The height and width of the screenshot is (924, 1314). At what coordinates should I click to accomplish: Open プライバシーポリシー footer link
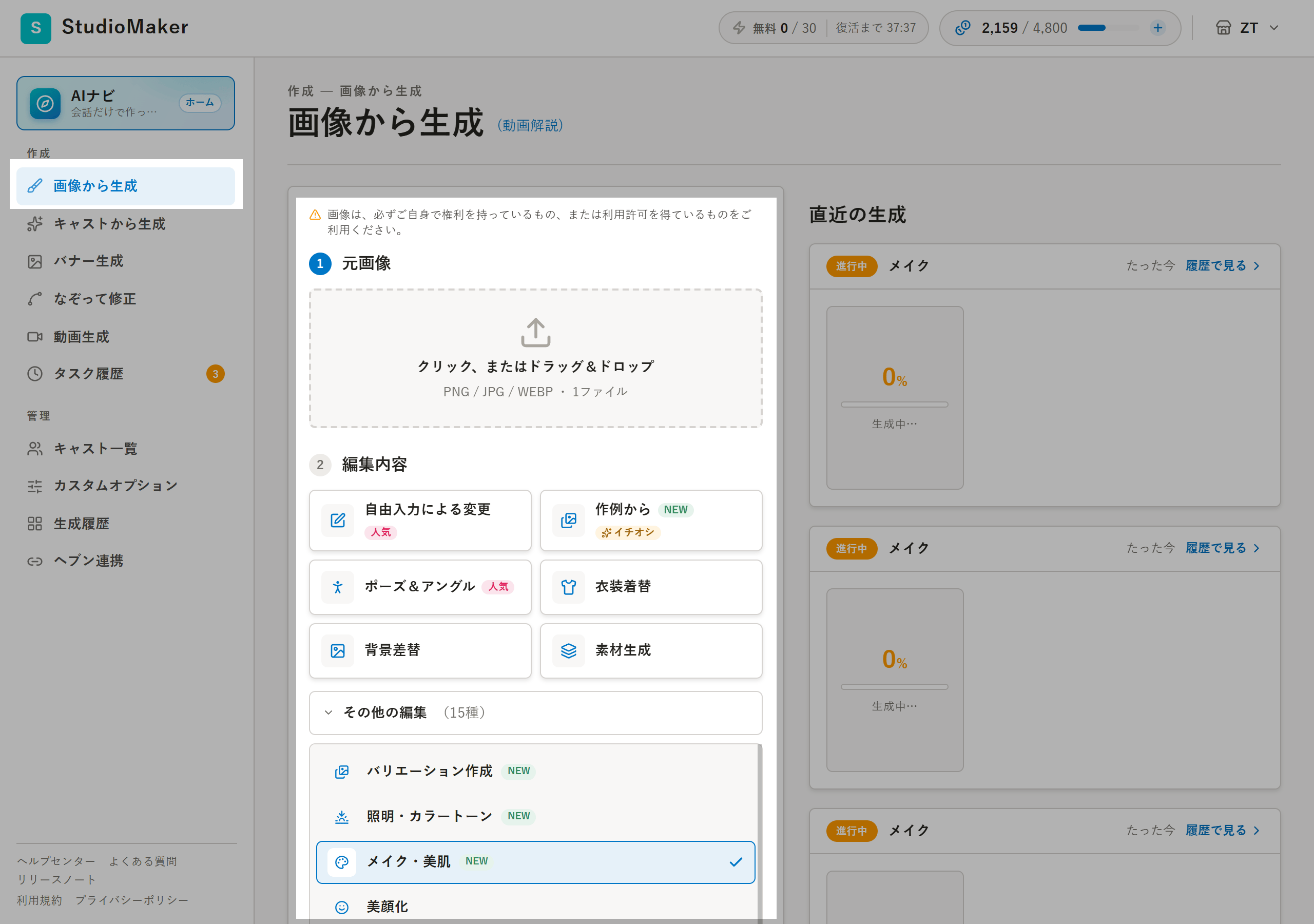pyautogui.click(x=131, y=900)
